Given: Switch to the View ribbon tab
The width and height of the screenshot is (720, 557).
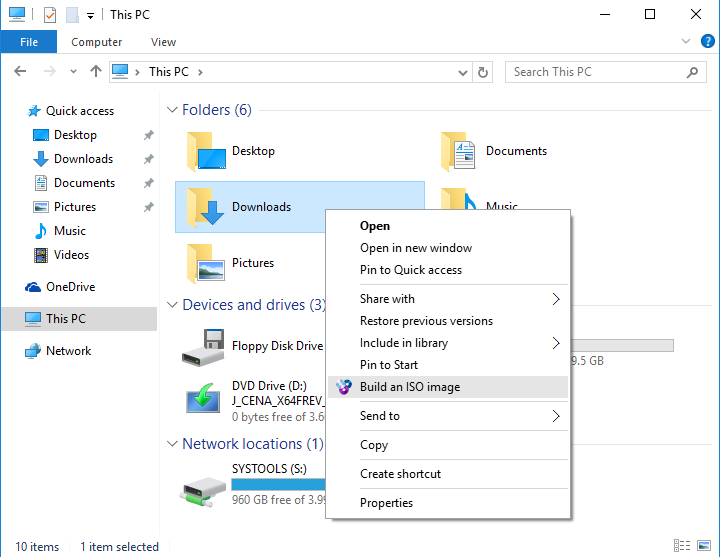Looking at the screenshot, I should pos(163,42).
